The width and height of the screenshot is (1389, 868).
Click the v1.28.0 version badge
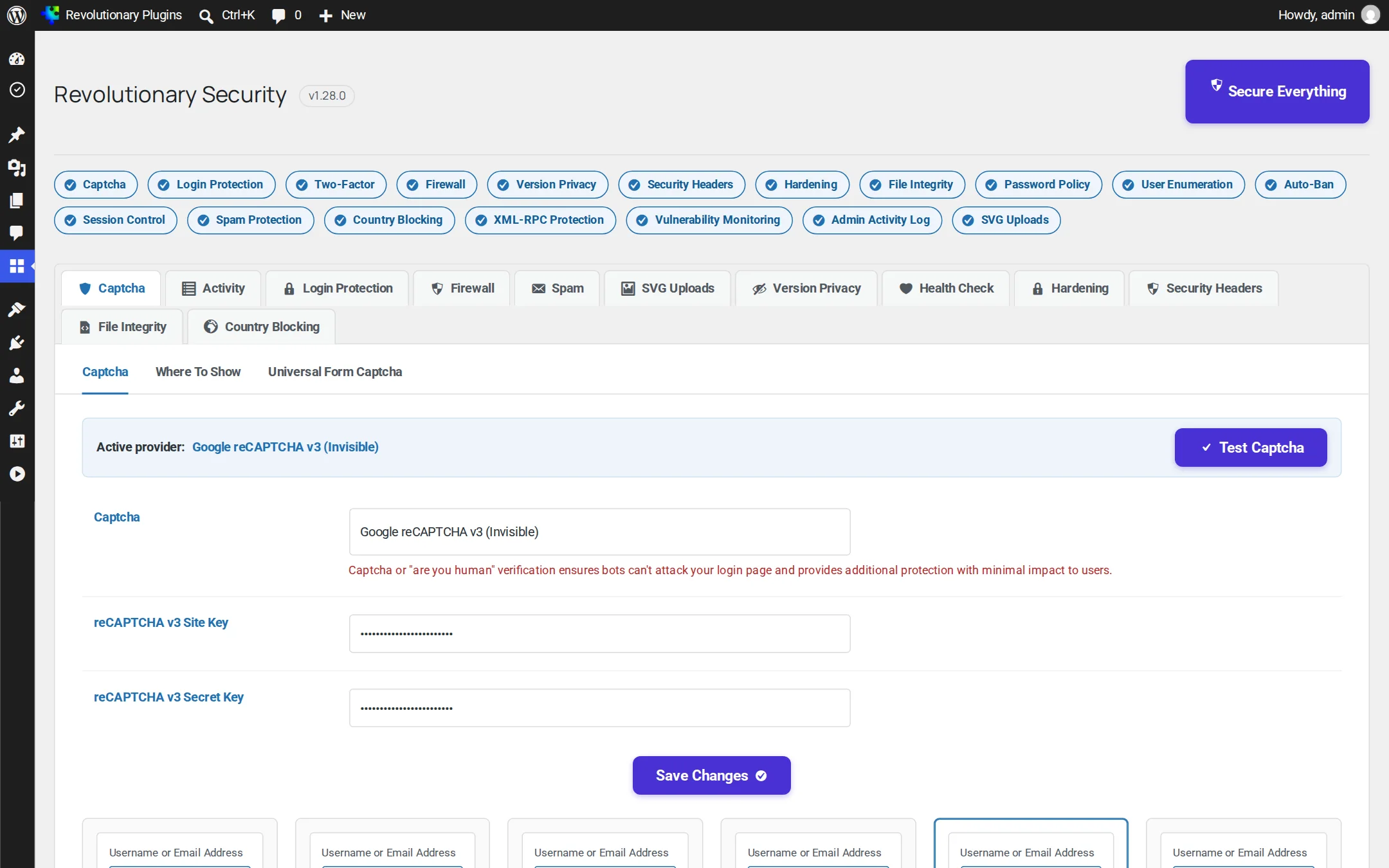tap(327, 96)
